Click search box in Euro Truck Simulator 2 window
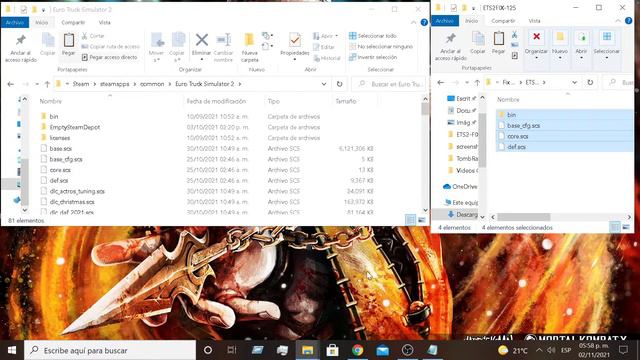This screenshot has height=360, width=640. (x=389, y=84)
